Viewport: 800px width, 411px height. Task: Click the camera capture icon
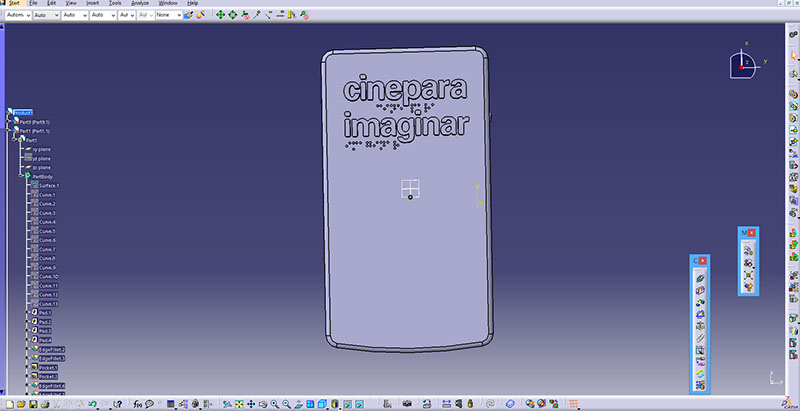coord(407,404)
